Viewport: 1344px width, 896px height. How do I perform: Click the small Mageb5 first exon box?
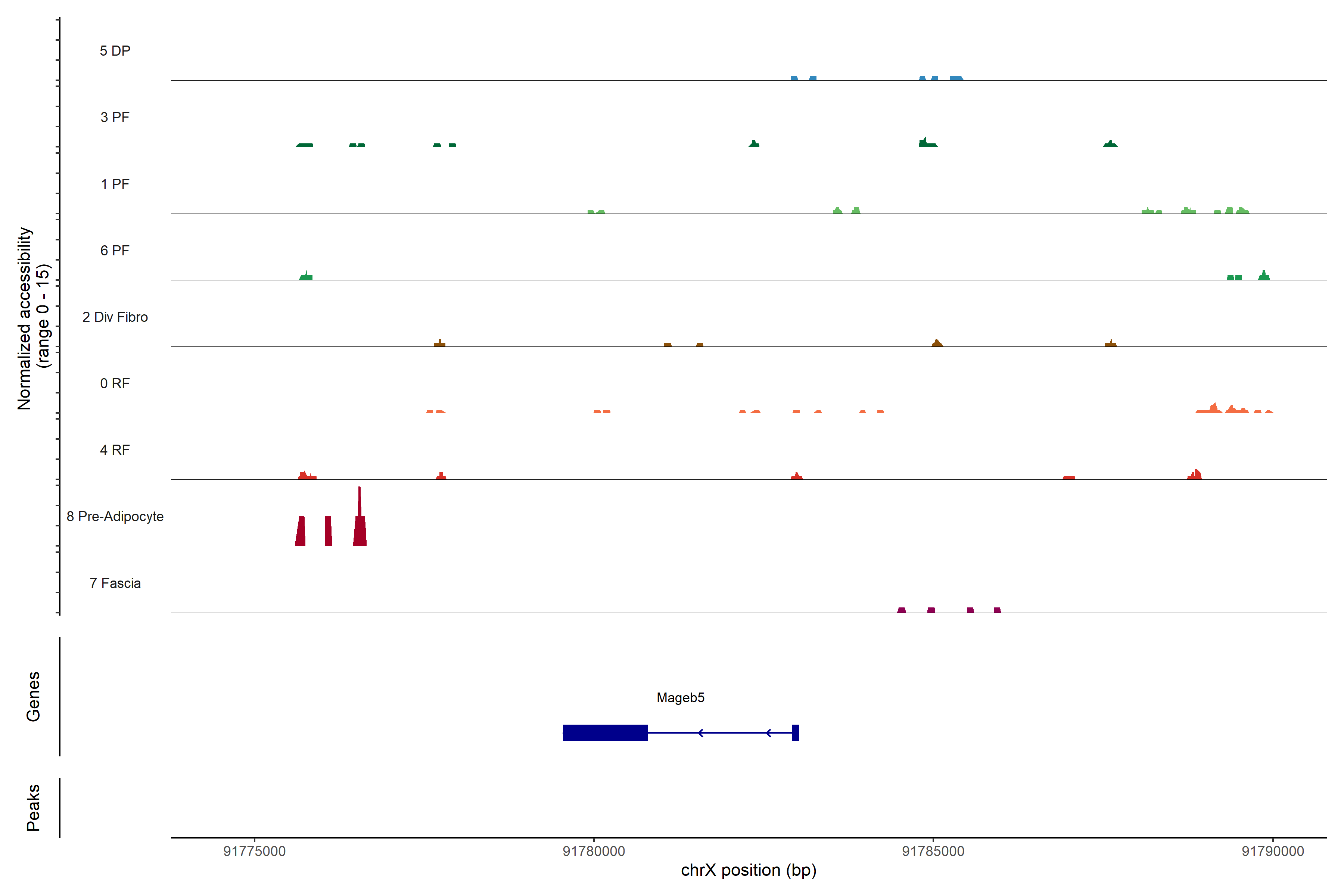[x=795, y=732]
